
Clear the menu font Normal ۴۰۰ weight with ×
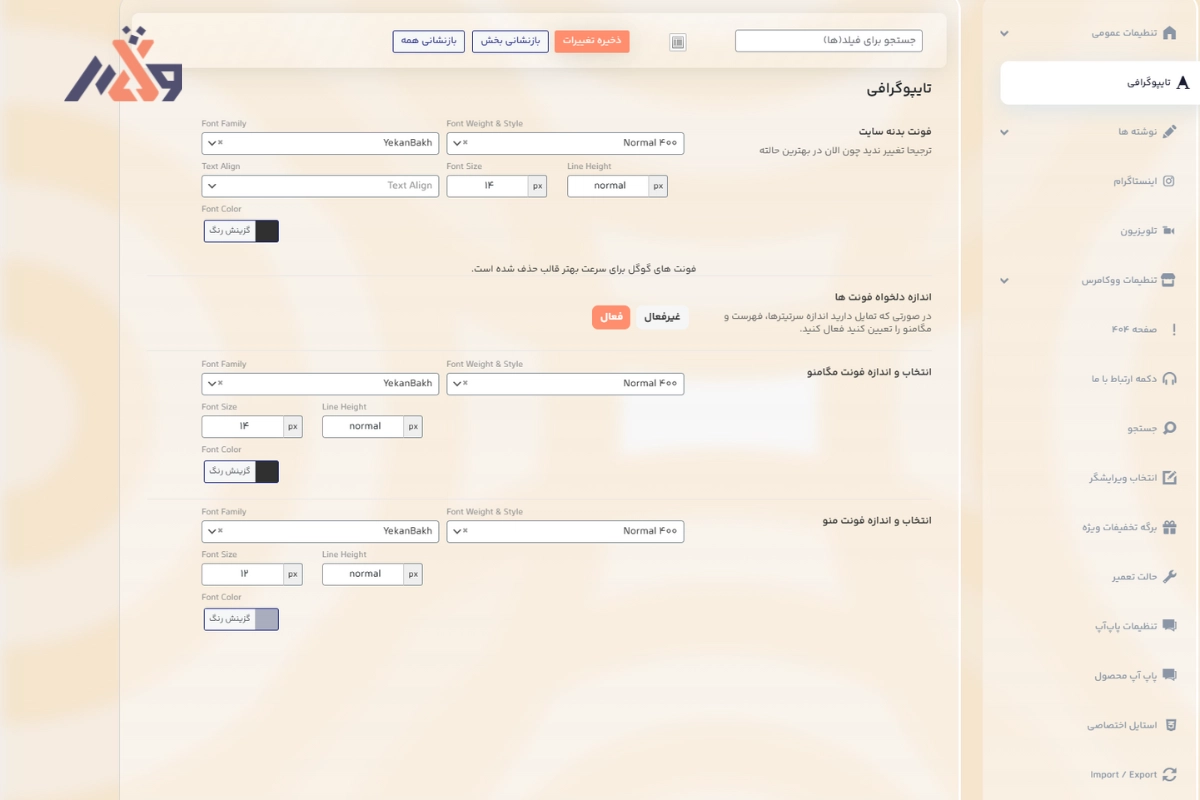point(465,531)
